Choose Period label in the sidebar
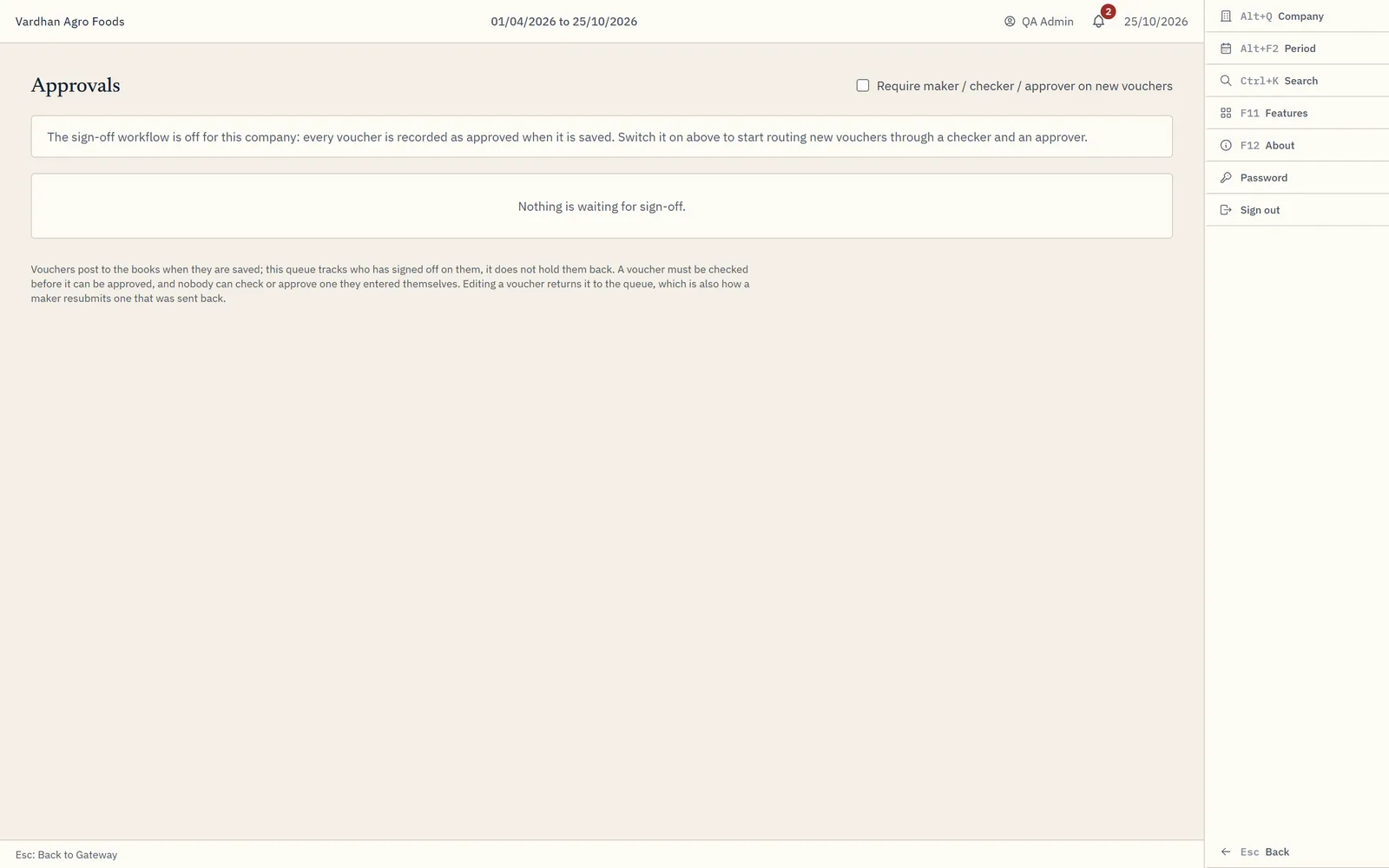This screenshot has height=868, width=1389. point(1300,49)
